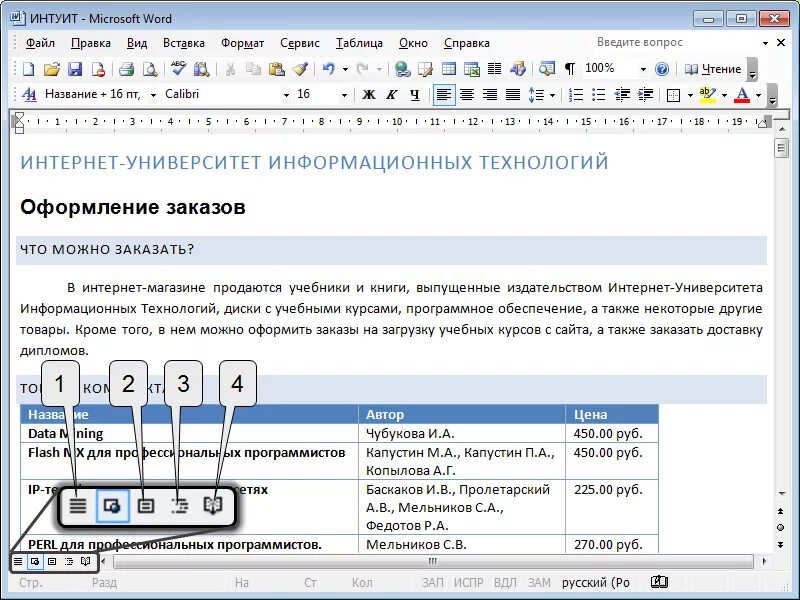This screenshot has width=800, height=600.
Task: Paste from clipboard
Action: [277, 69]
